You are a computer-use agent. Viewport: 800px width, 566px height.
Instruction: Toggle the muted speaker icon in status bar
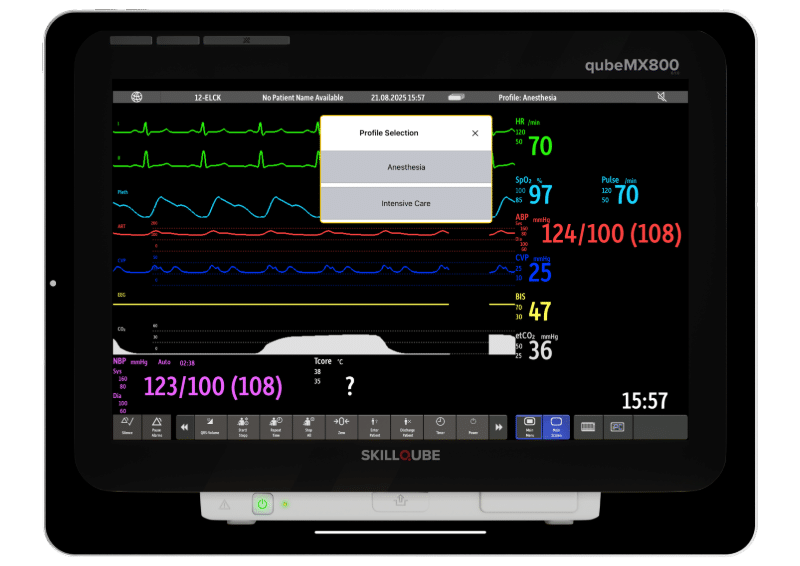660,97
